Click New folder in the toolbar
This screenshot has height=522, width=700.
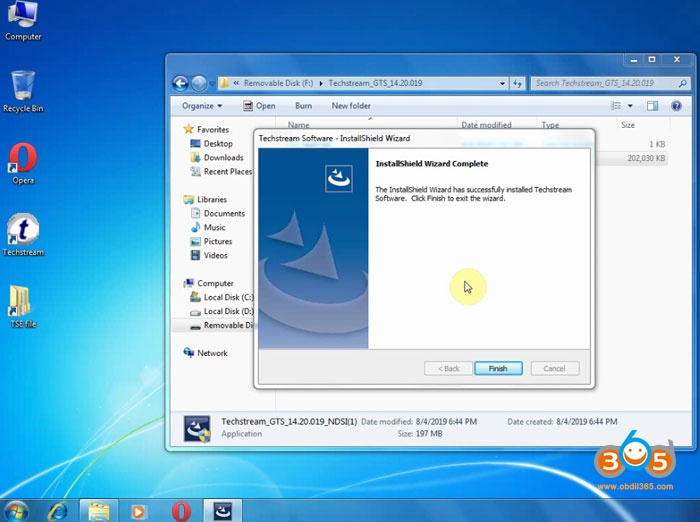point(351,106)
